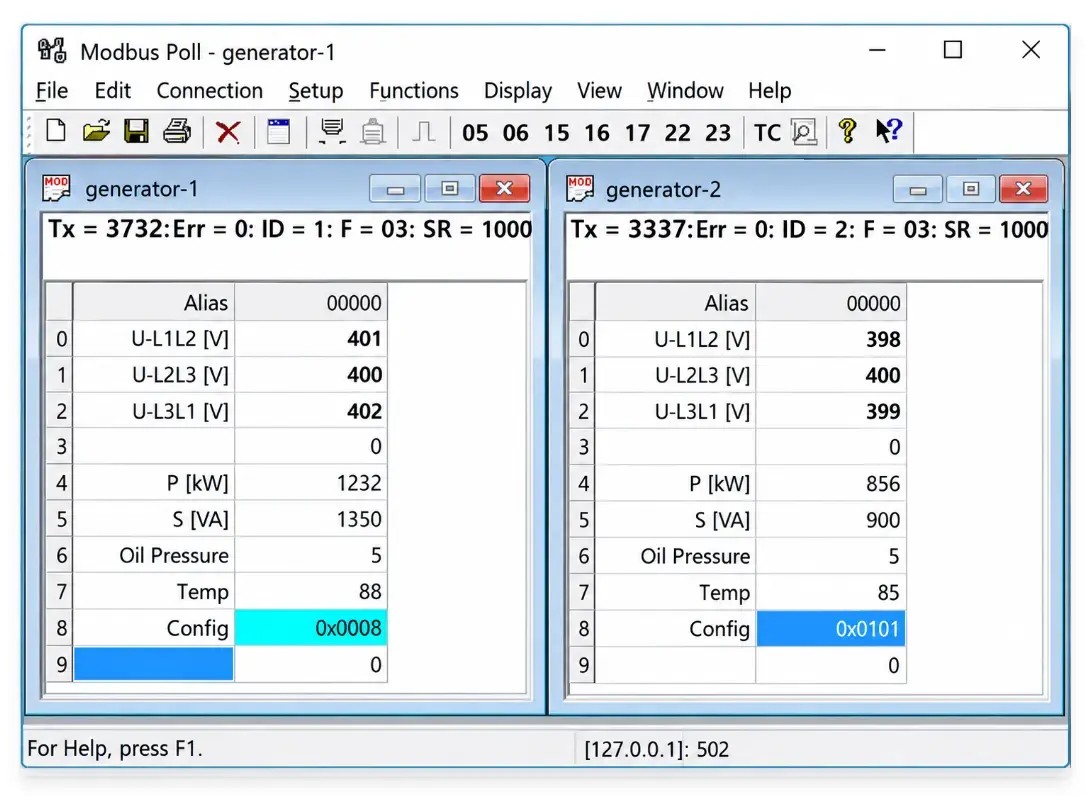Minimize the generator-1 child window

pyautogui.click(x=395, y=188)
